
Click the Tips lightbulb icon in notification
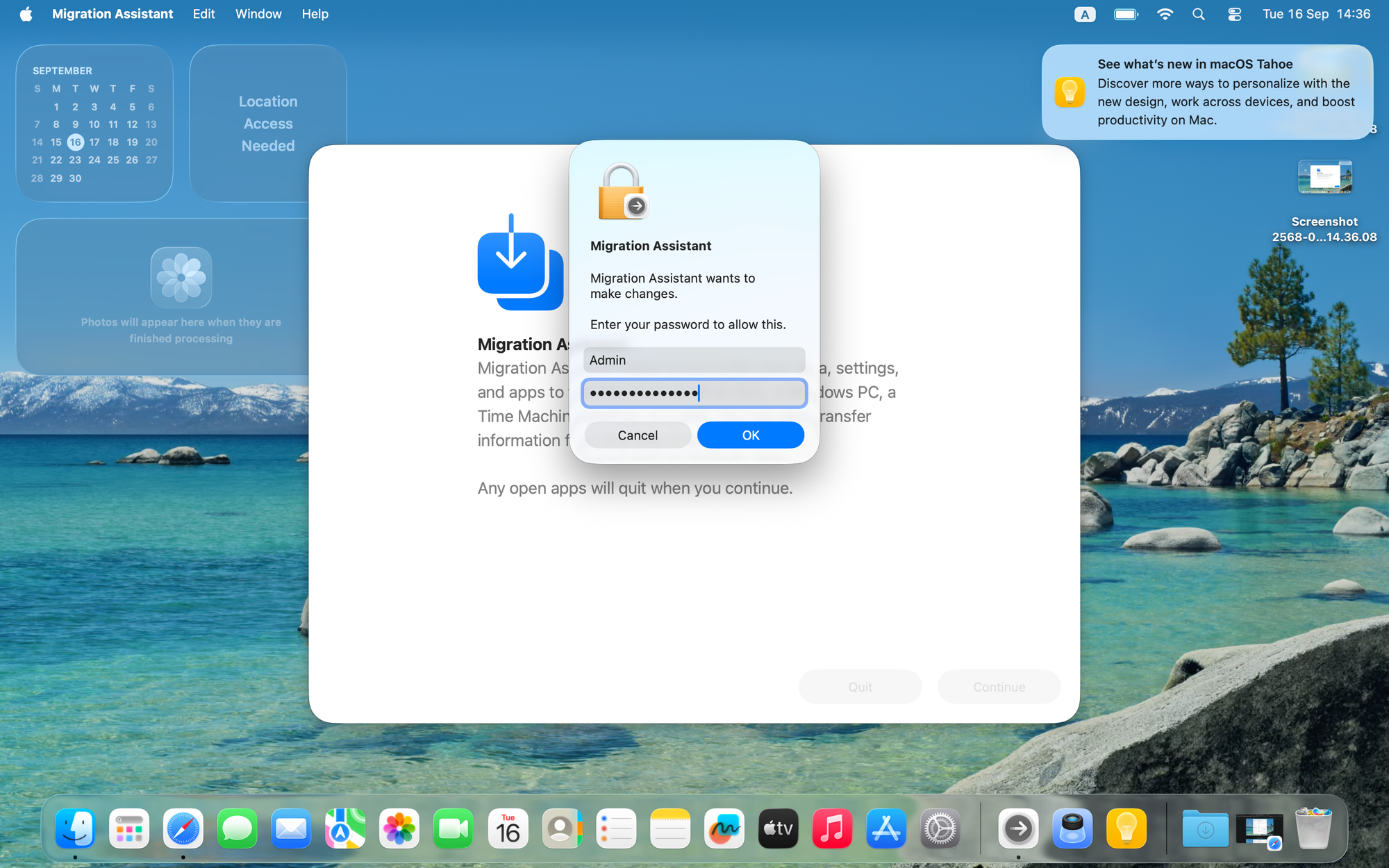pyautogui.click(x=1069, y=92)
